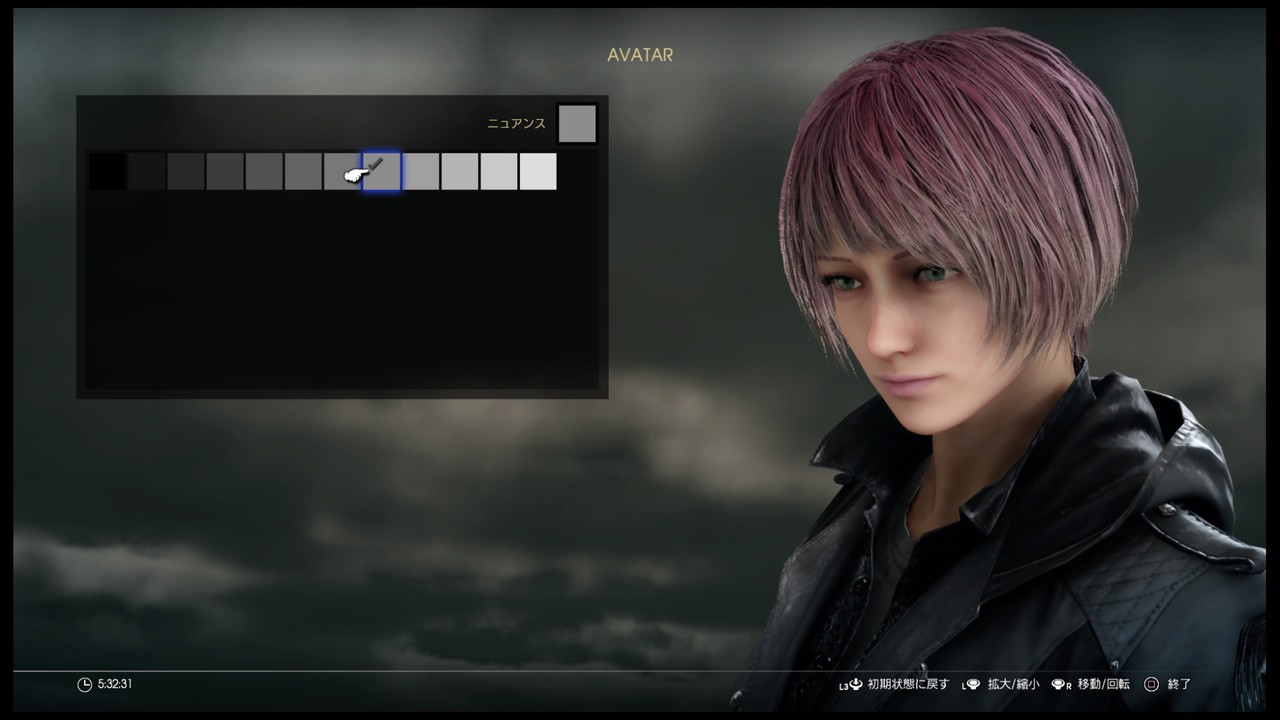Select the sixth swatch from the black end
Screen dimensions: 1280x720
coord(303,171)
